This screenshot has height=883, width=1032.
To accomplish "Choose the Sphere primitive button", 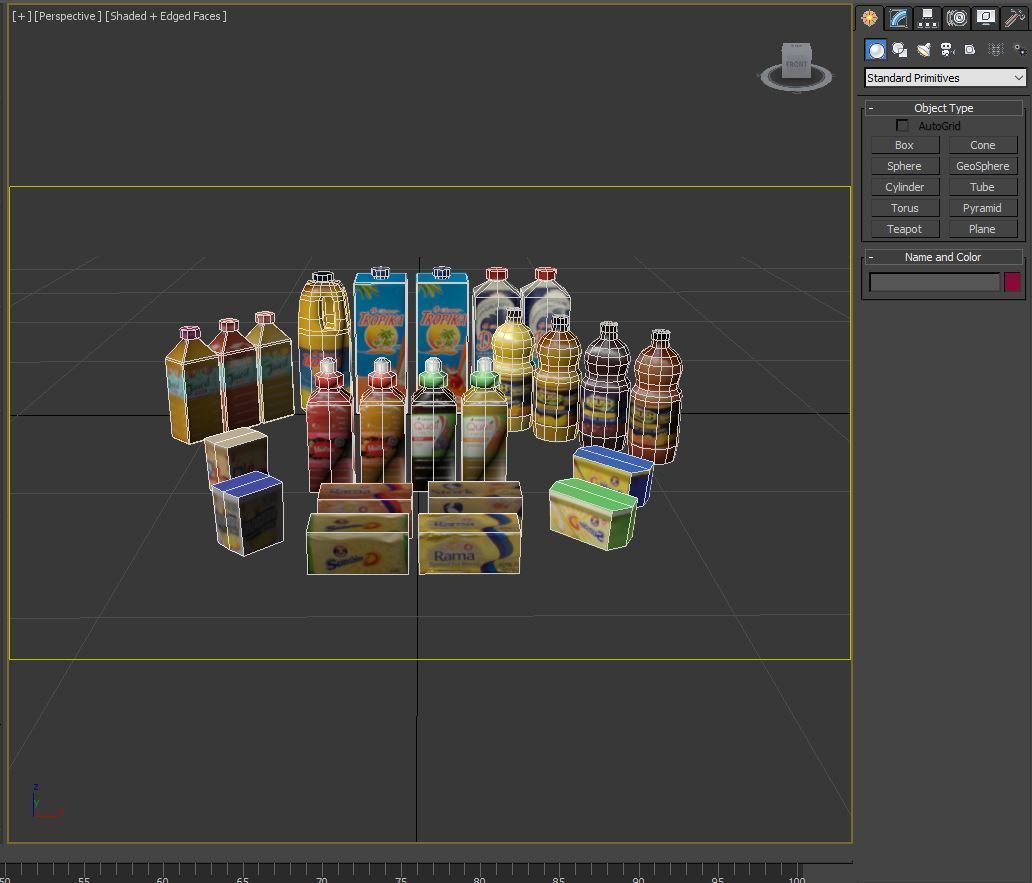I will coord(904,166).
